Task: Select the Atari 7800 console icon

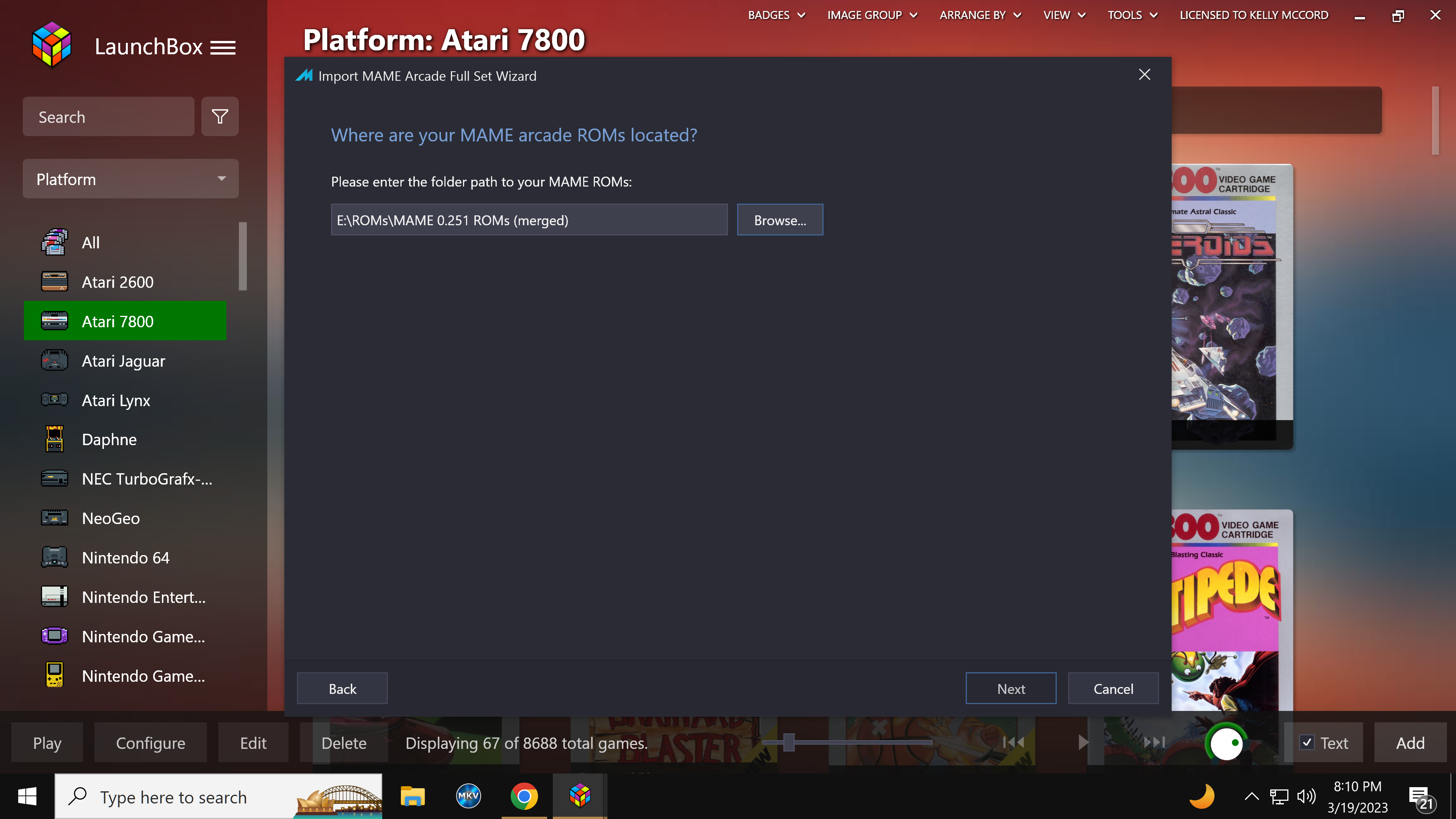Action: point(54,321)
